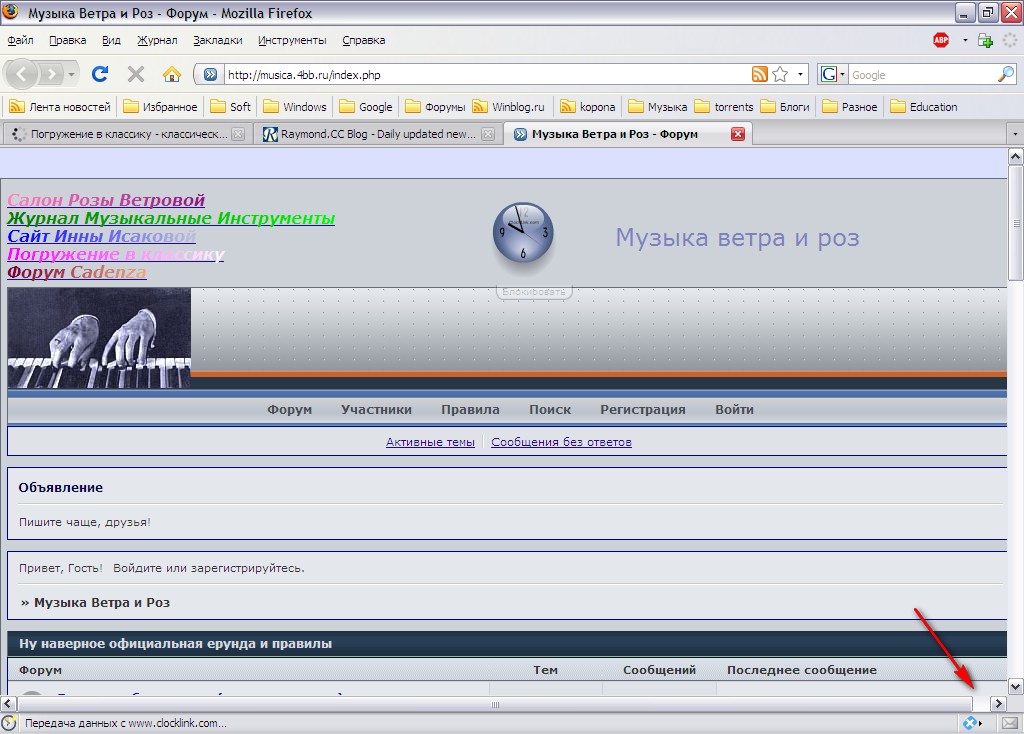This screenshot has height=734, width=1024.
Task: Open the Adblock Plus dropdown arrow
Action: coord(965,40)
